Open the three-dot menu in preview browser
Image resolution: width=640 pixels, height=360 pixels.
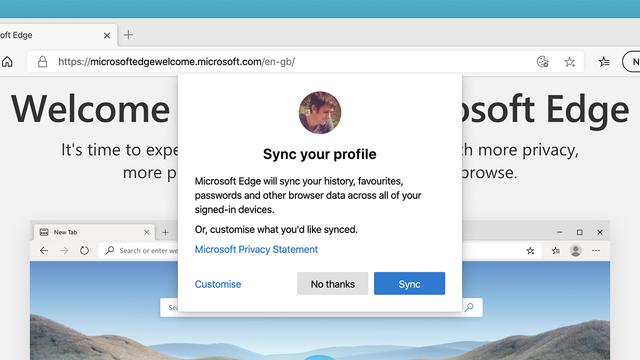596,251
